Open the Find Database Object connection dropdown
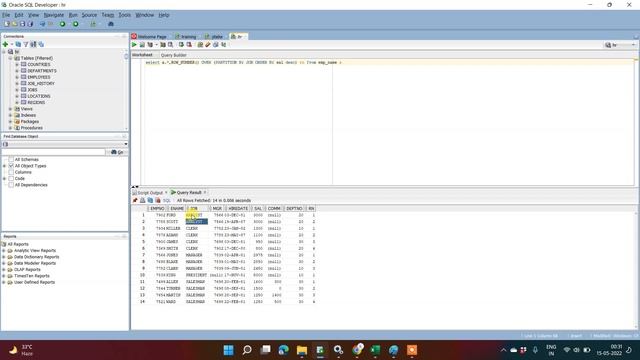 [x=126, y=144]
